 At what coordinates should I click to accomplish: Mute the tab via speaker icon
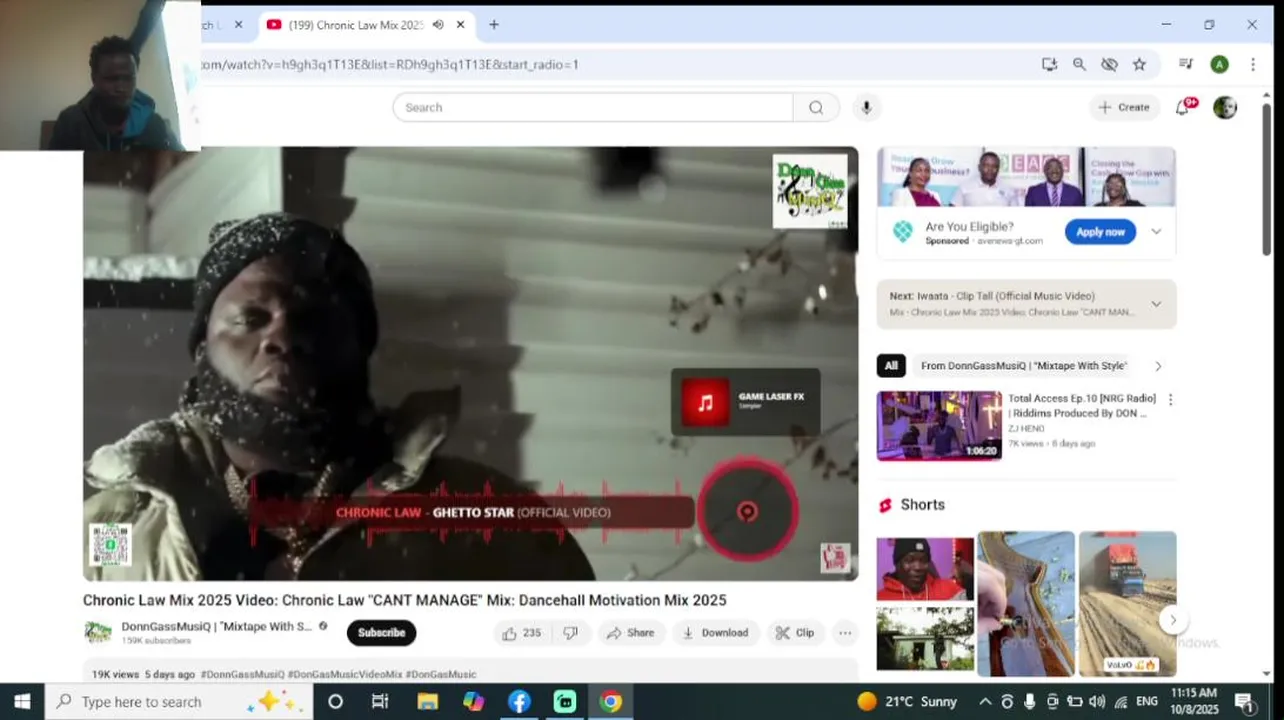(x=438, y=25)
